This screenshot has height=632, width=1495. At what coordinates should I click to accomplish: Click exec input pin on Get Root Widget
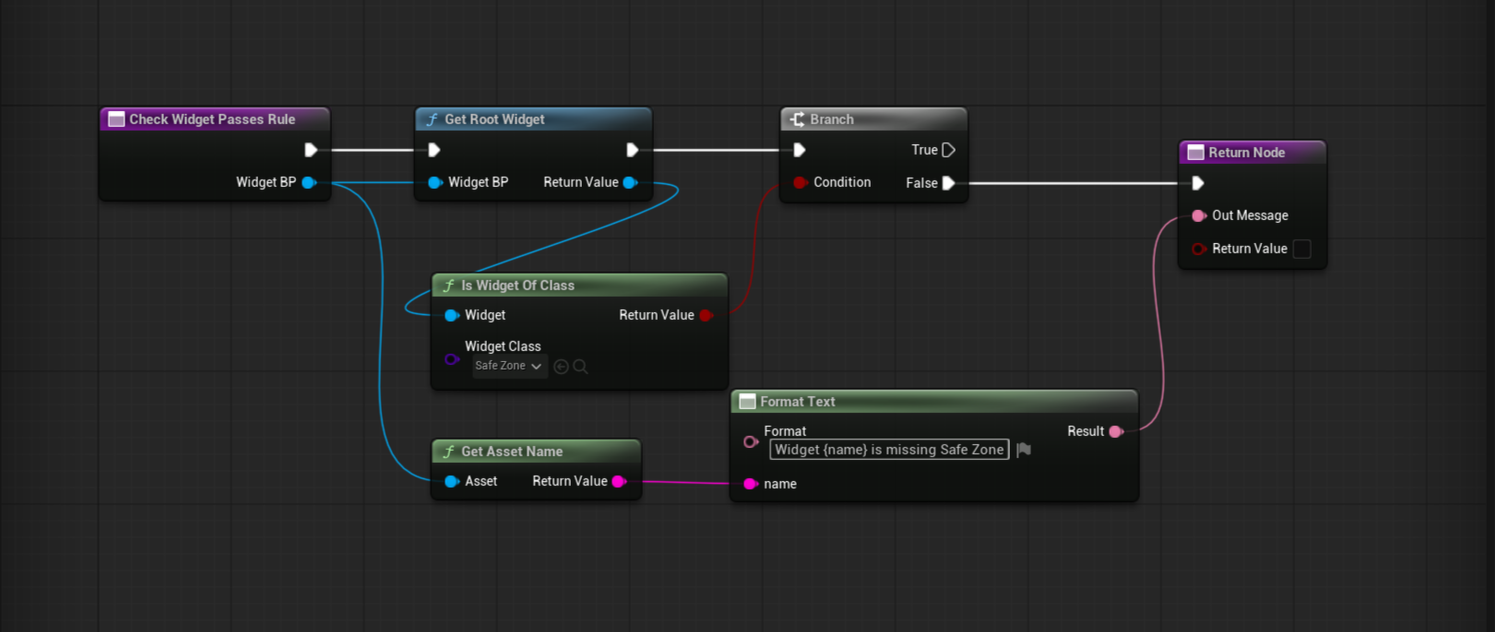tap(434, 150)
